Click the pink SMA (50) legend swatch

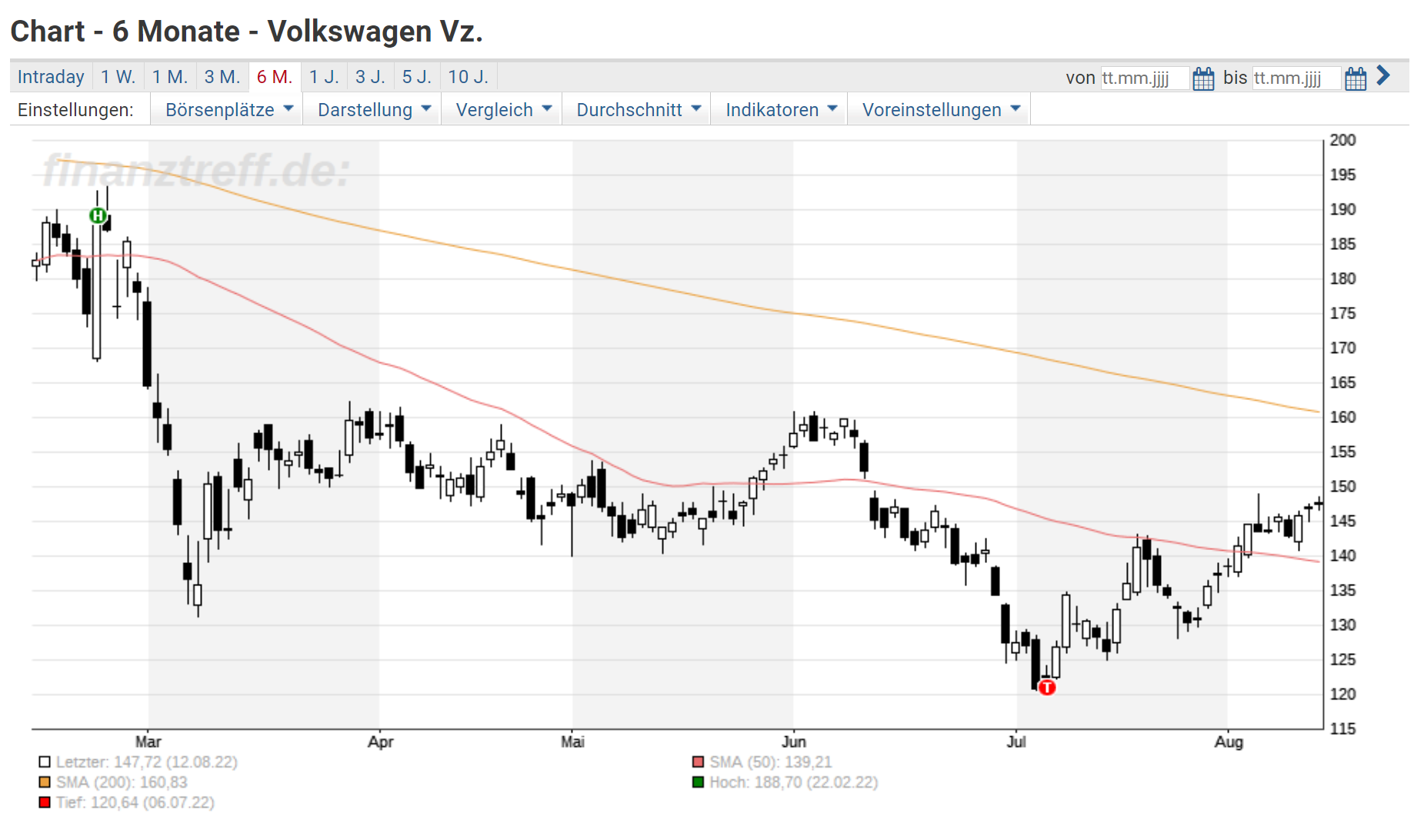click(x=699, y=762)
